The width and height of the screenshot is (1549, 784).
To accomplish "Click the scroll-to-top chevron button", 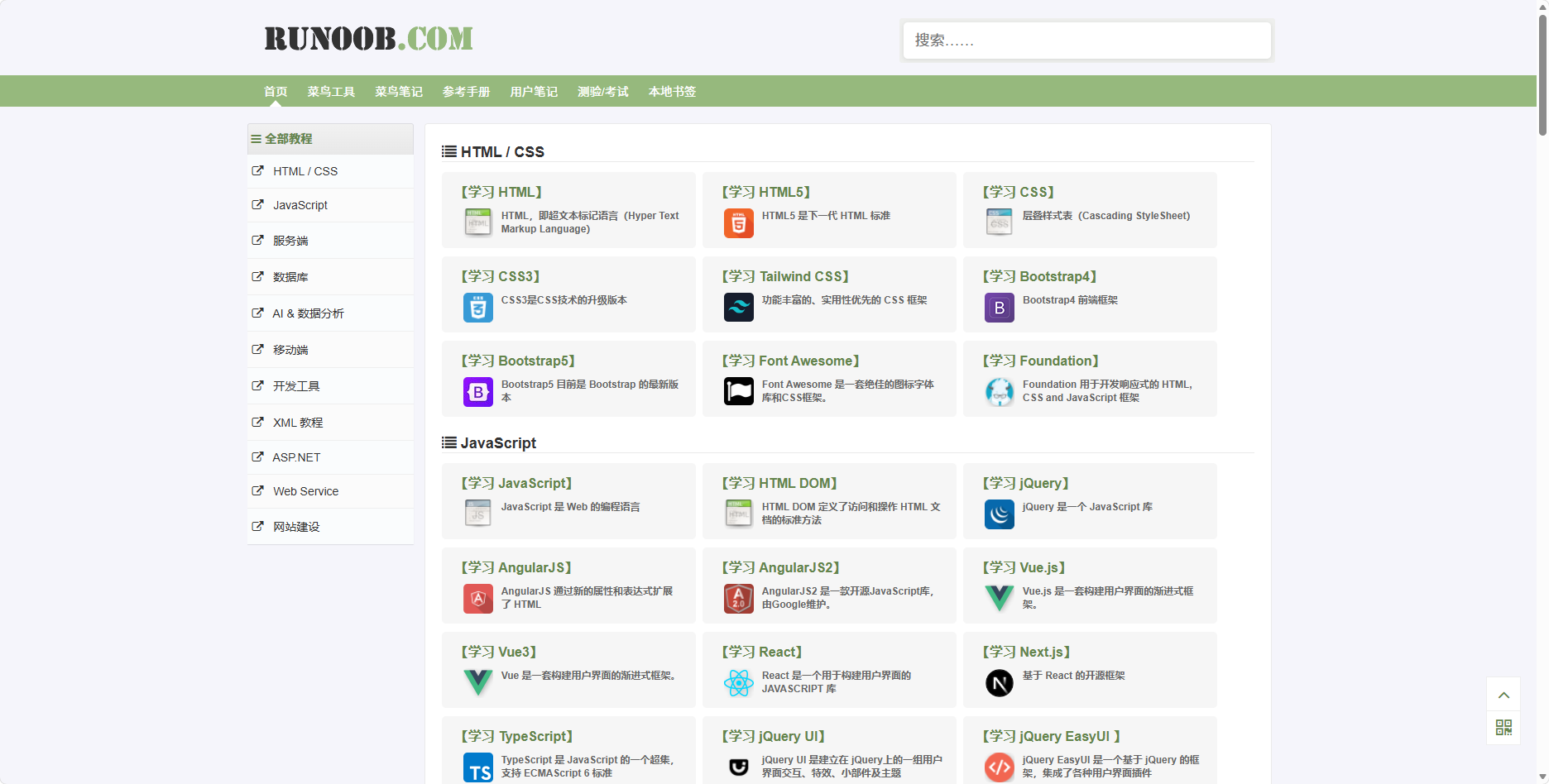I will tap(1503, 695).
